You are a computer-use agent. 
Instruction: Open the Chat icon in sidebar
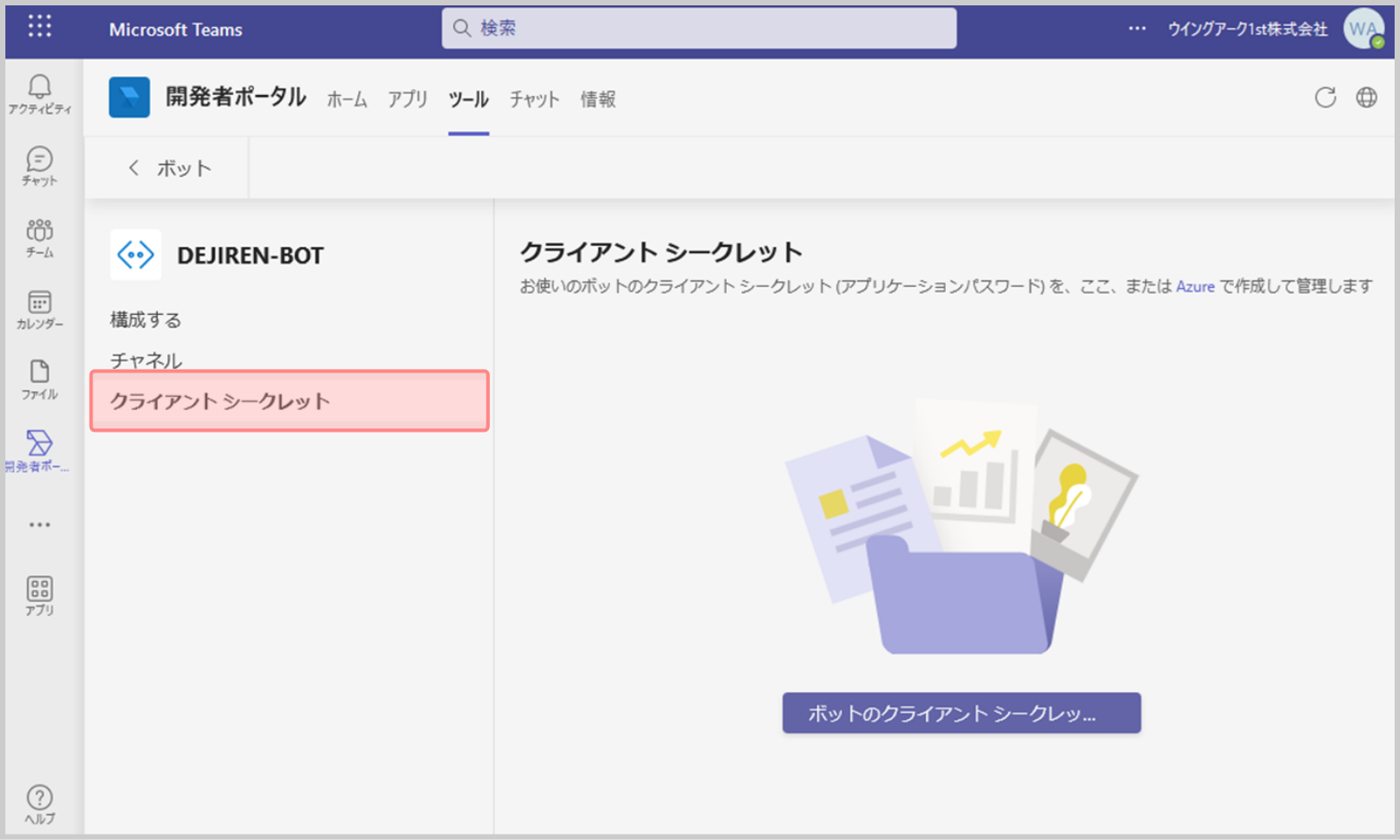point(39,166)
